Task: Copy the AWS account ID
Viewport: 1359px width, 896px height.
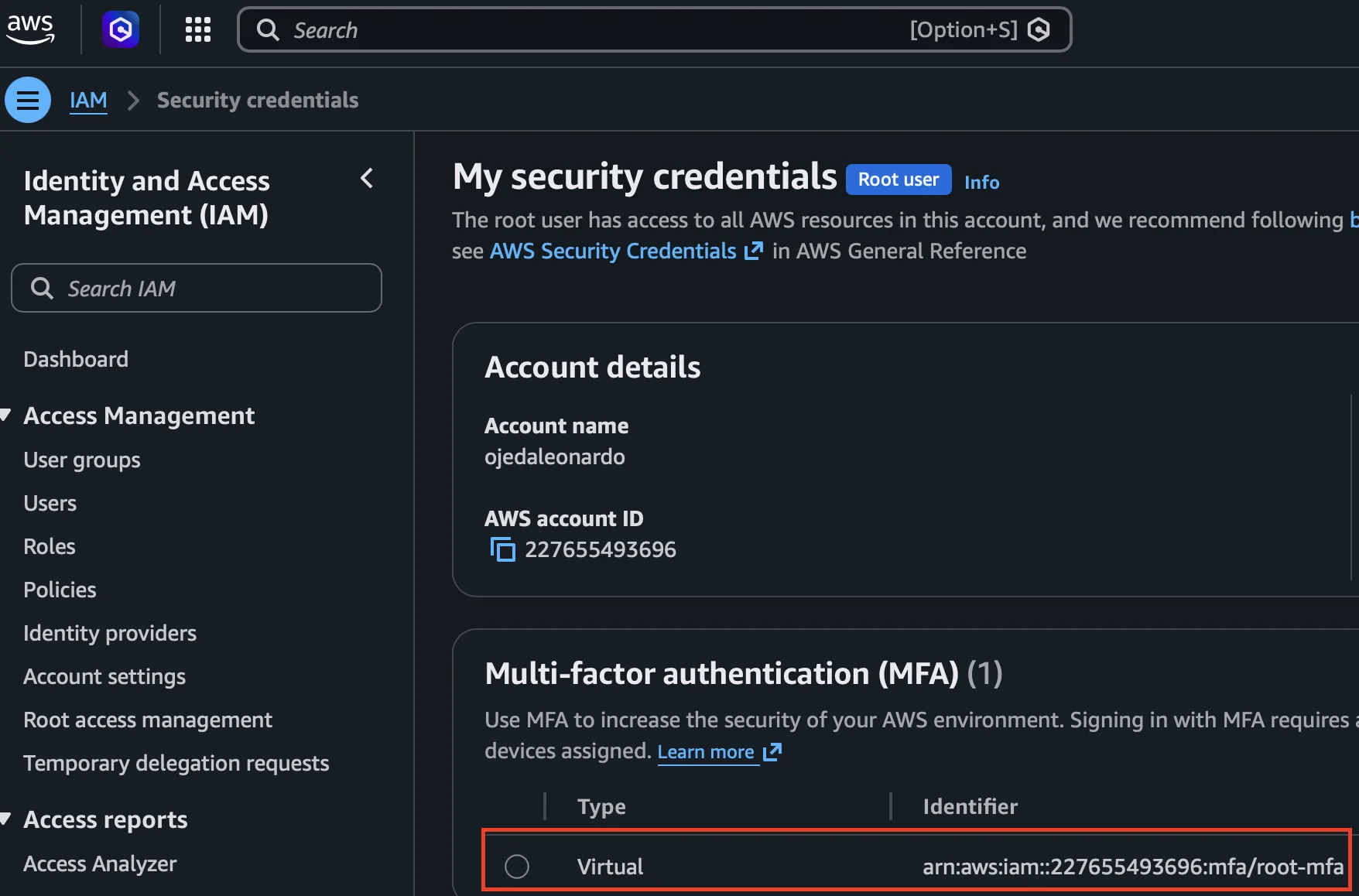Action: tap(502, 549)
